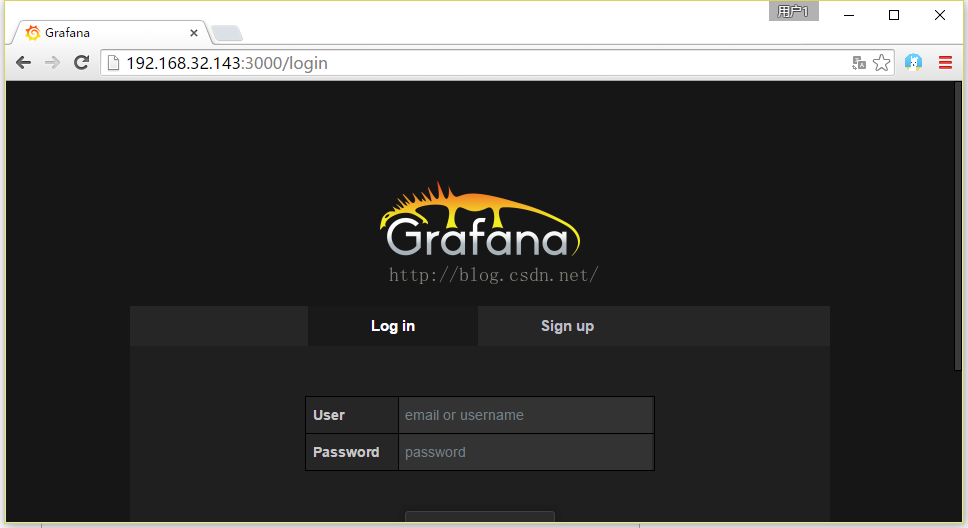This screenshot has width=968, height=528.
Task: Click the page info icon in address bar
Action: click(x=113, y=63)
